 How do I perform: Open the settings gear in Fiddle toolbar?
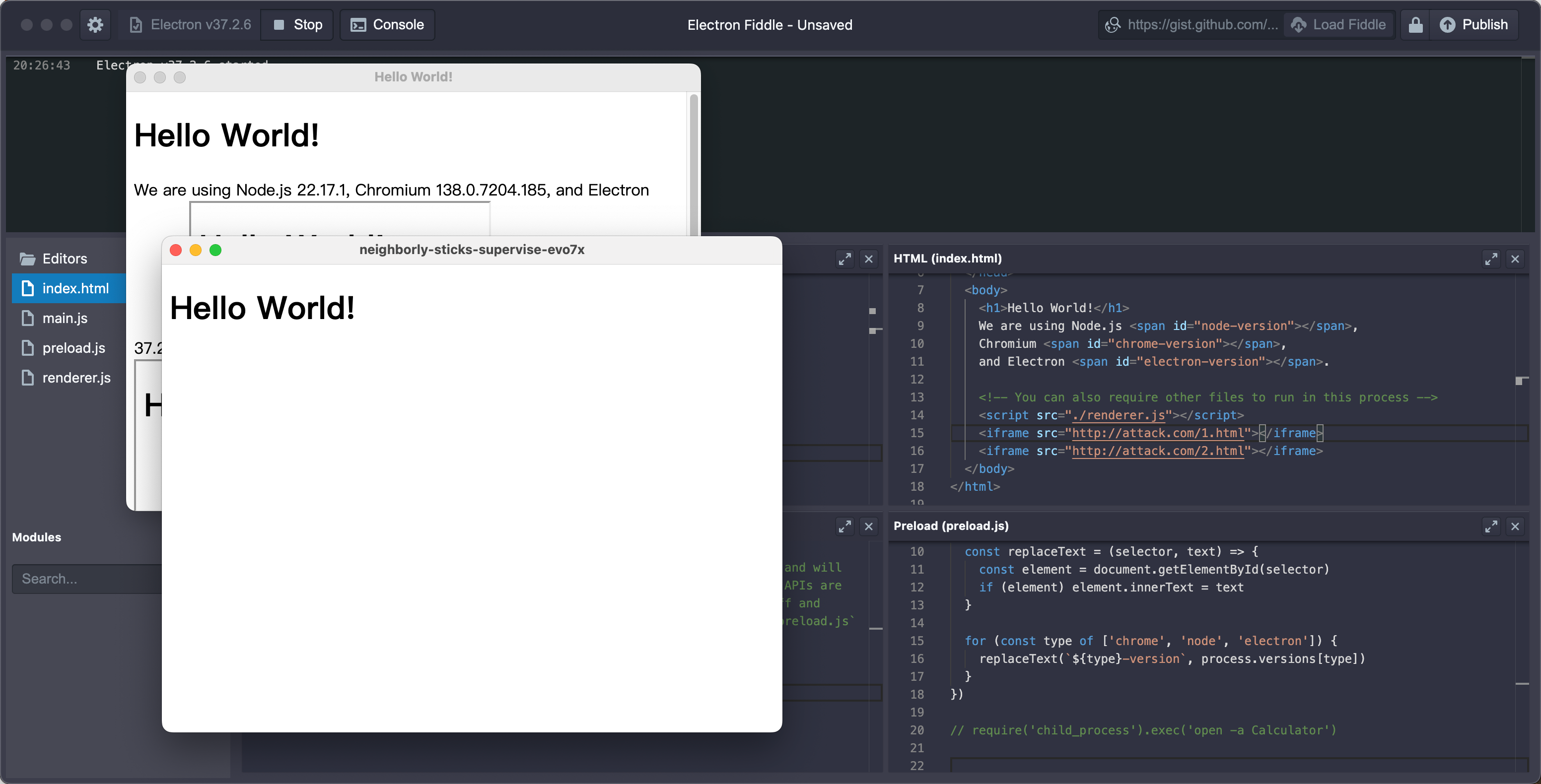tap(95, 24)
